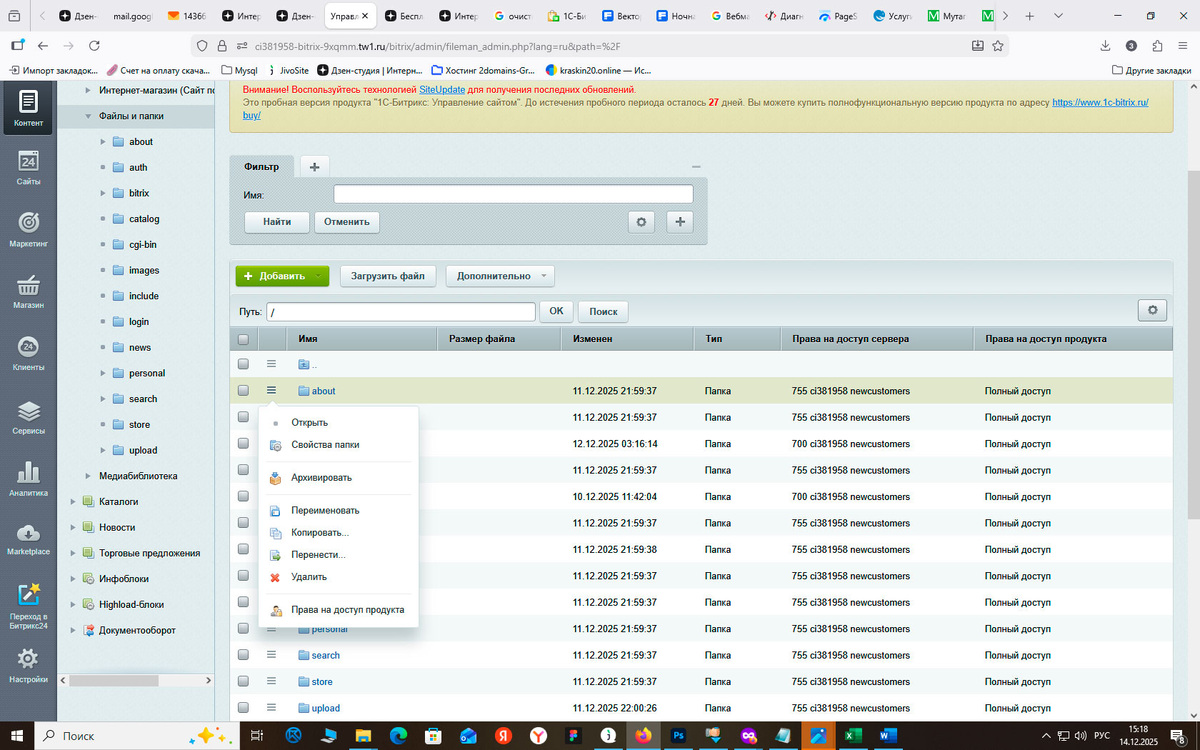This screenshot has height=750, width=1200.
Task: Reload the page in browser toolbar
Action: click(x=94, y=46)
